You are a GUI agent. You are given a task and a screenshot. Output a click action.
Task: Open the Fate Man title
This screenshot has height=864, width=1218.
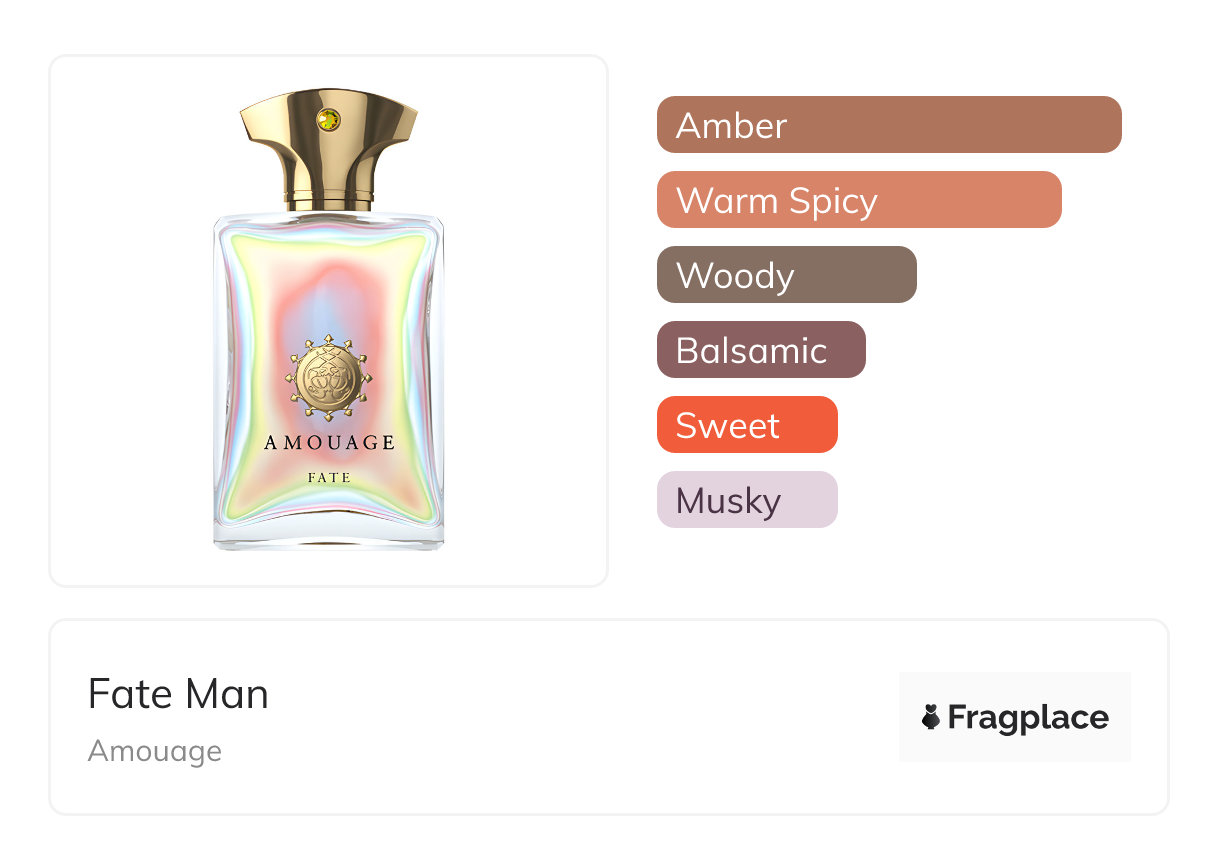click(178, 694)
